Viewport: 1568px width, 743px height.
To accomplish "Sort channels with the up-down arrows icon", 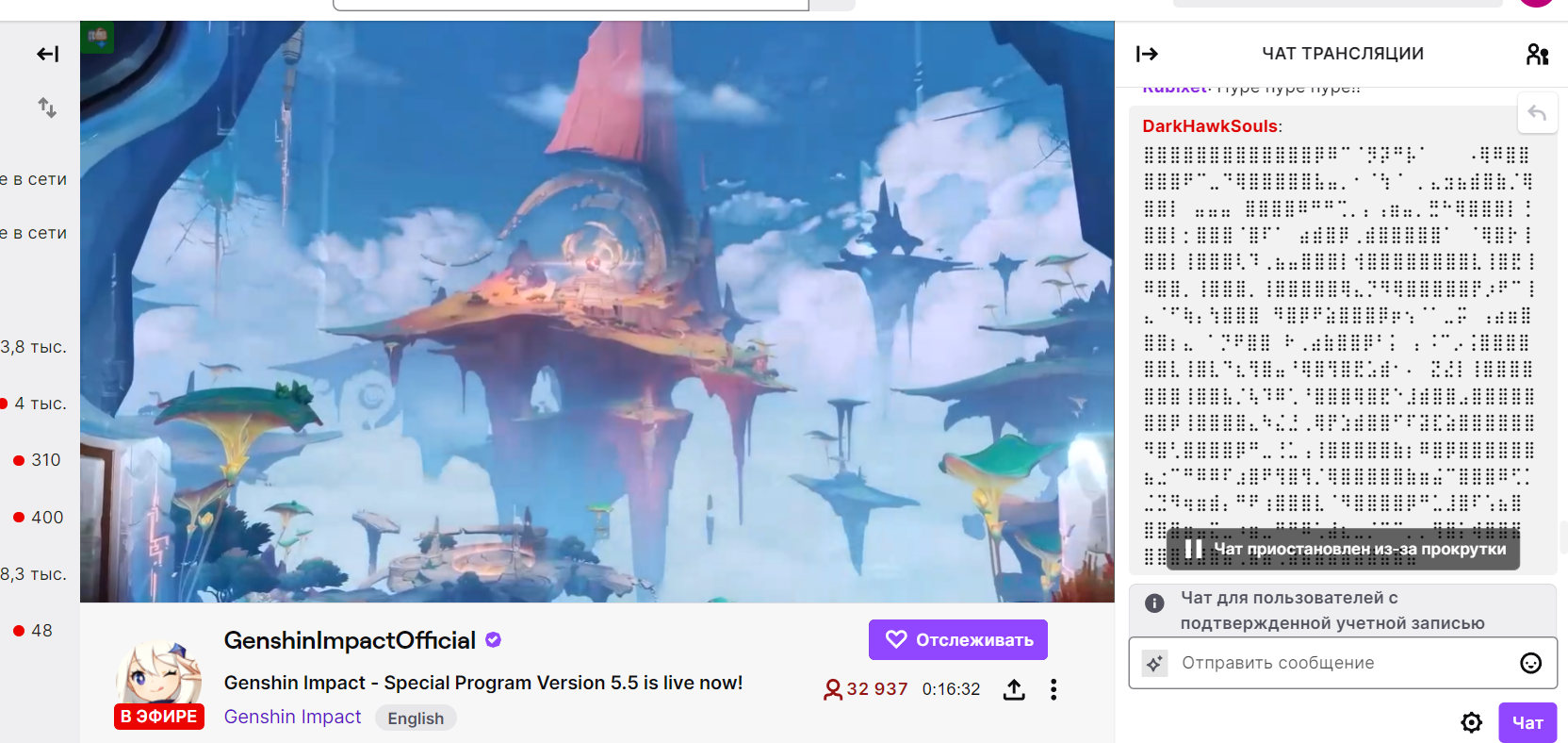I will (47, 107).
